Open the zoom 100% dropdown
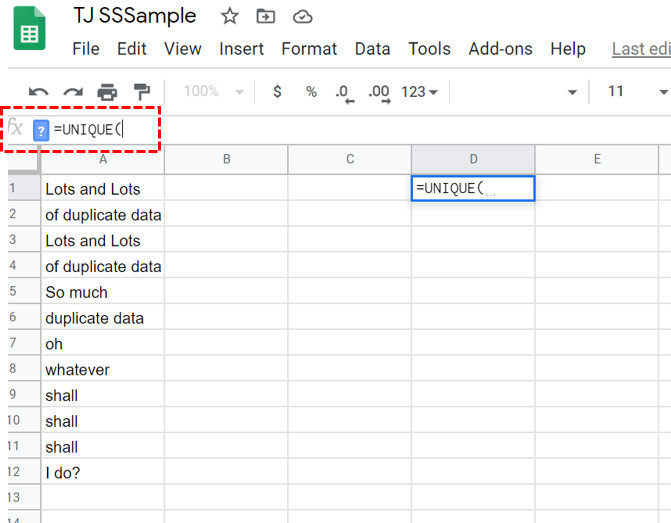671x523 pixels. (213, 92)
